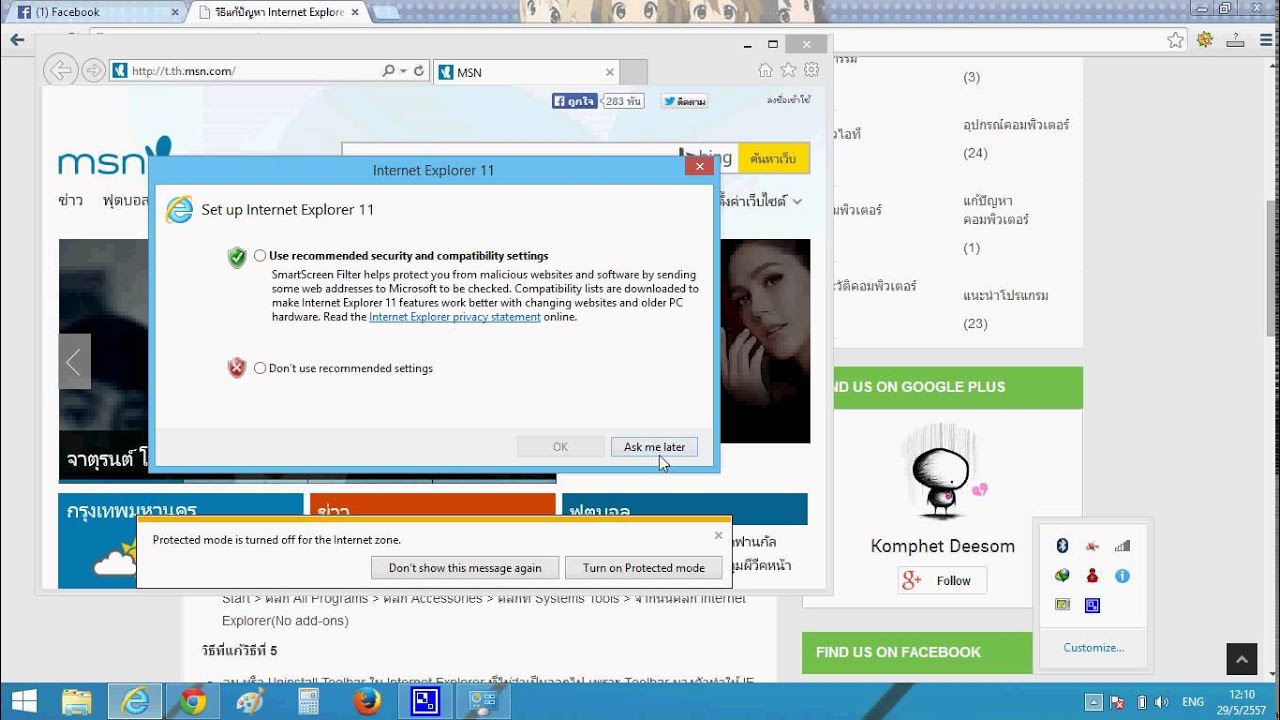Image resolution: width=1280 pixels, height=720 pixels.
Task: Open the Internet Explorer privacy statement link
Action: click(455, 317)
